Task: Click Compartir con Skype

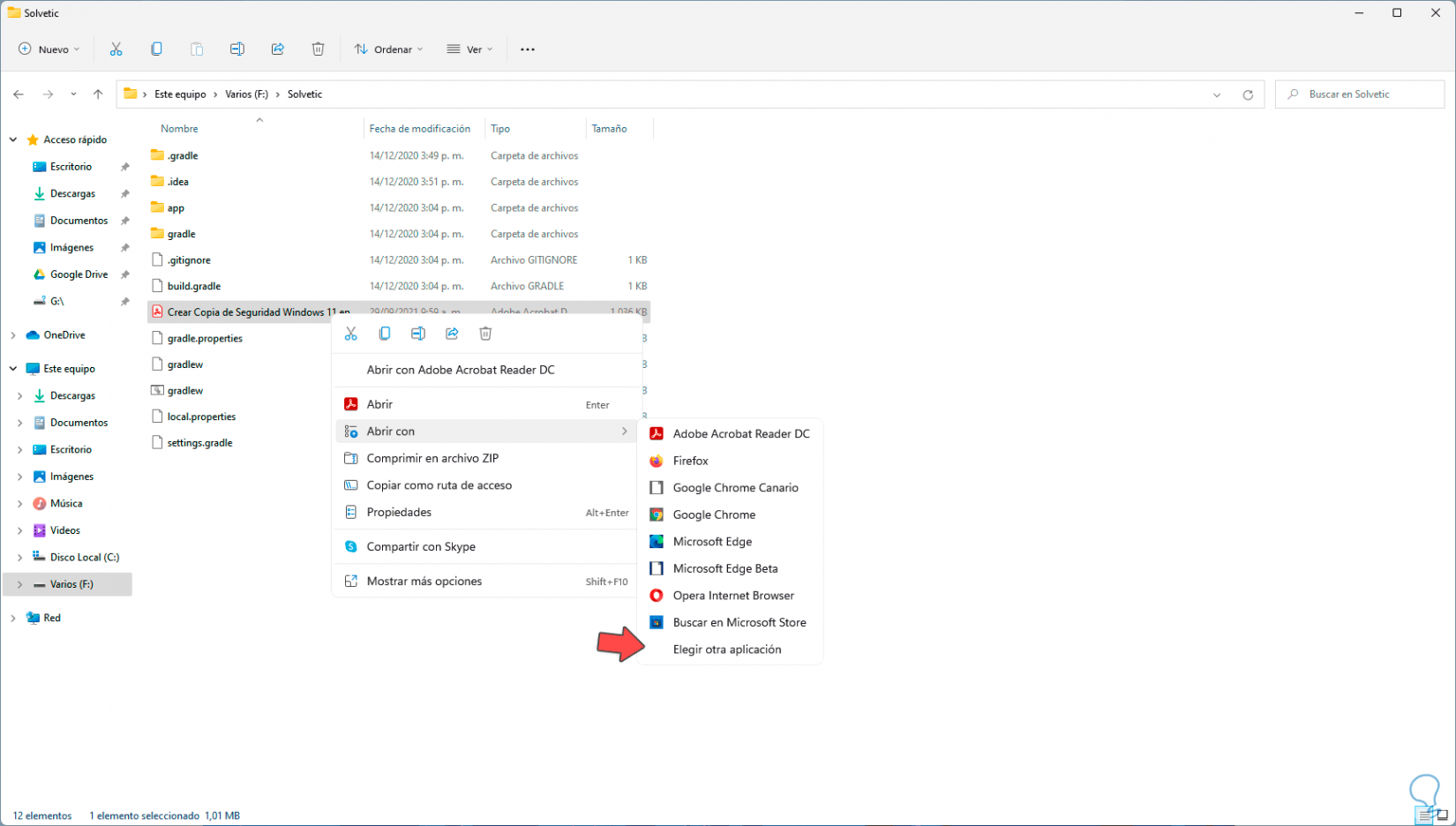Action: (486, 546)
